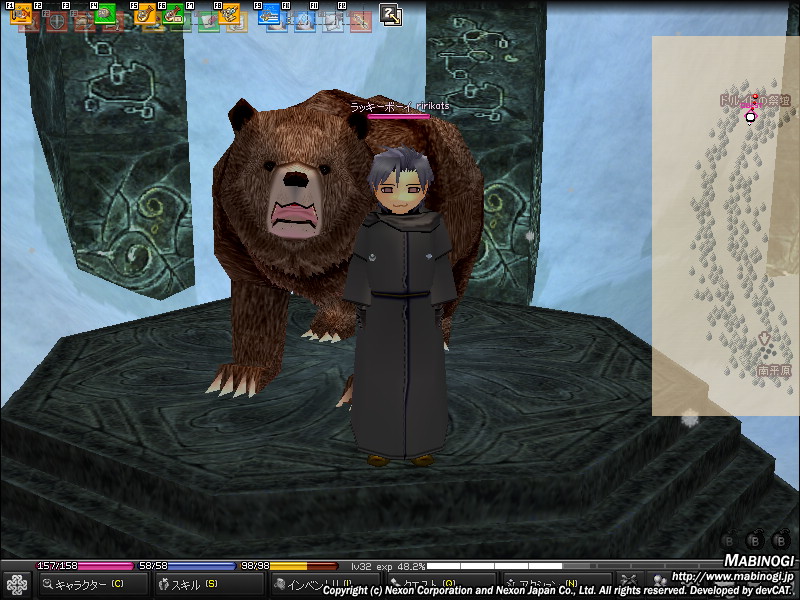800x600 pixels.
Task: Click the blue MP bar 58/58
Action: (187, 566)
